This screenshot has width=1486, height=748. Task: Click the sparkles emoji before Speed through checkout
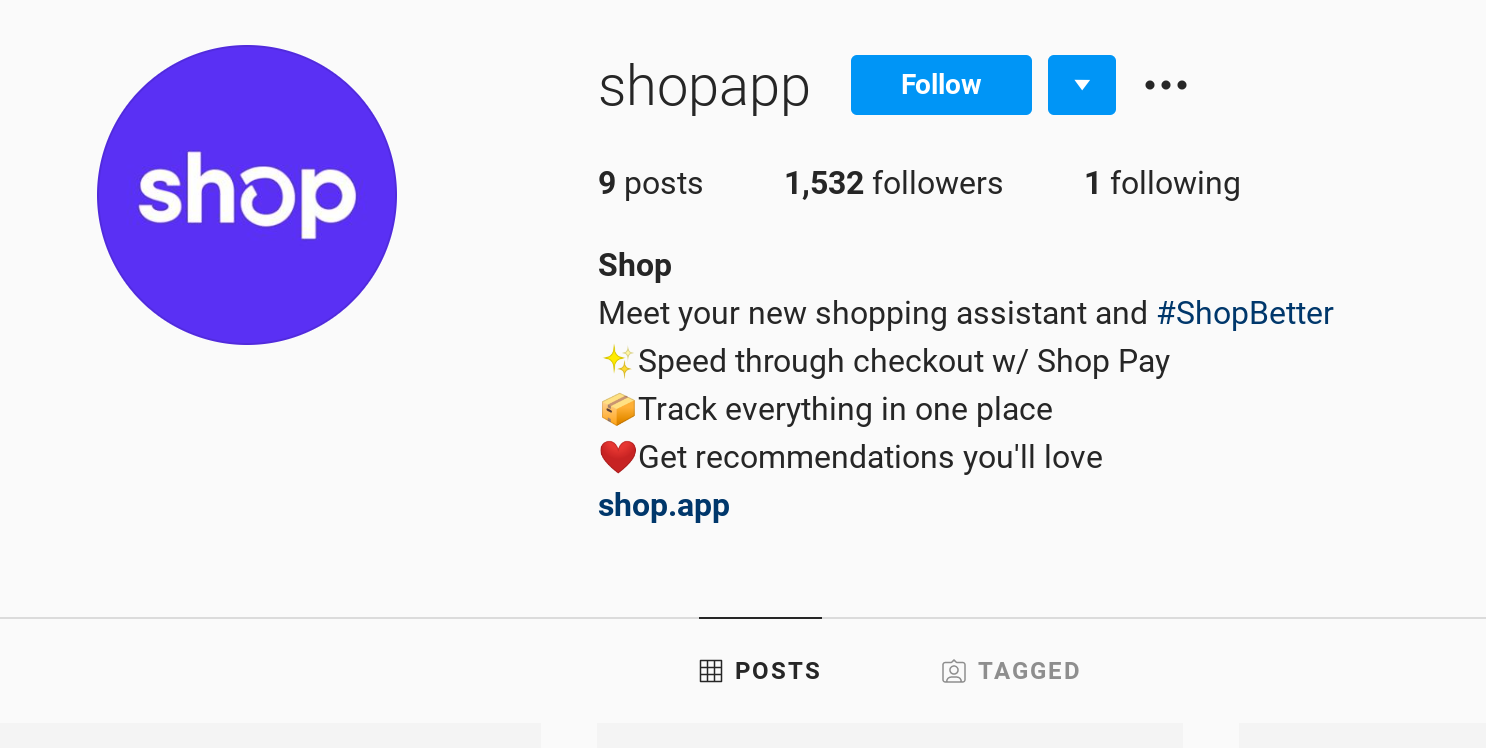(618, 361)
